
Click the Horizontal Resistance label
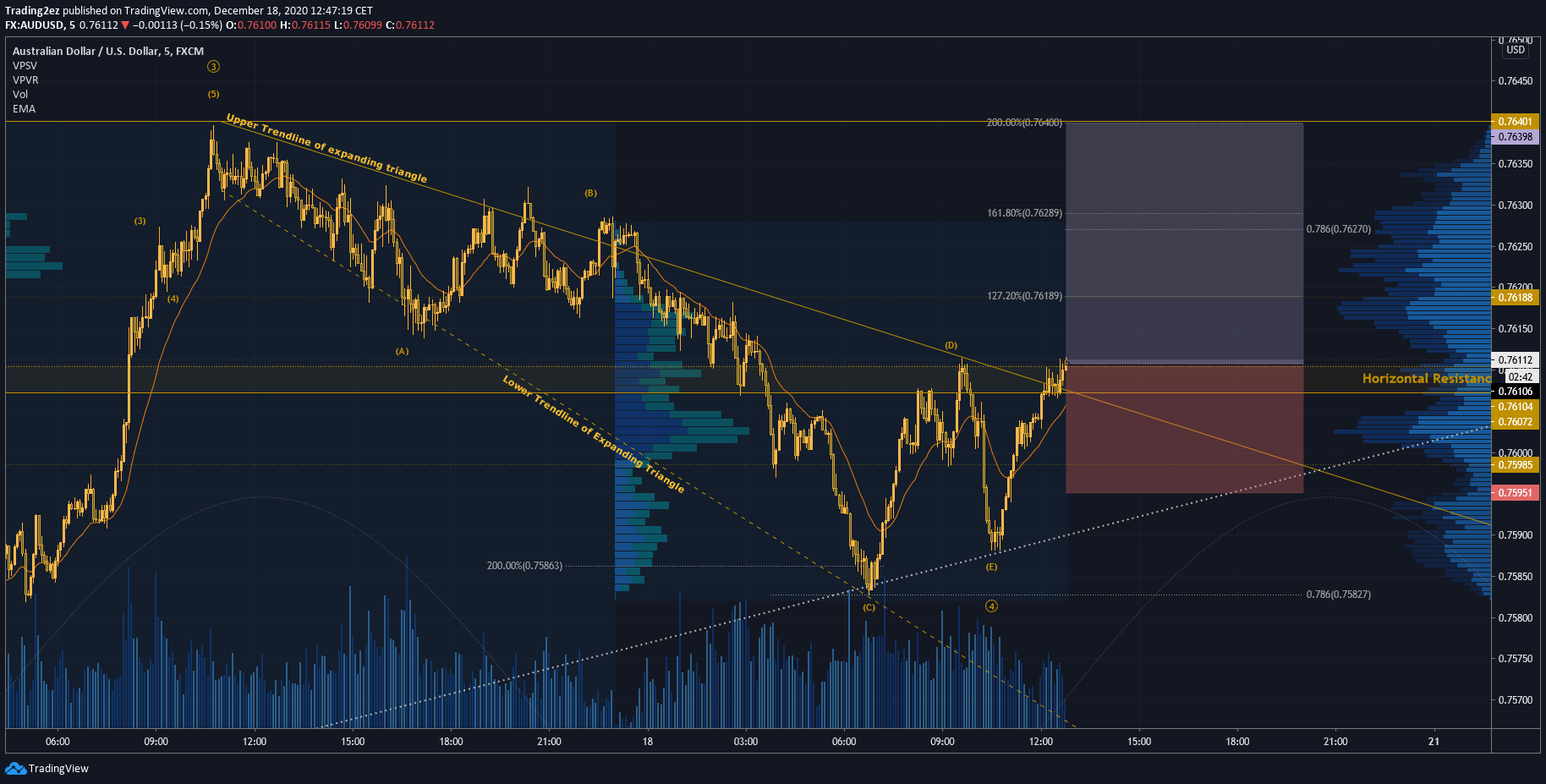1427,379
